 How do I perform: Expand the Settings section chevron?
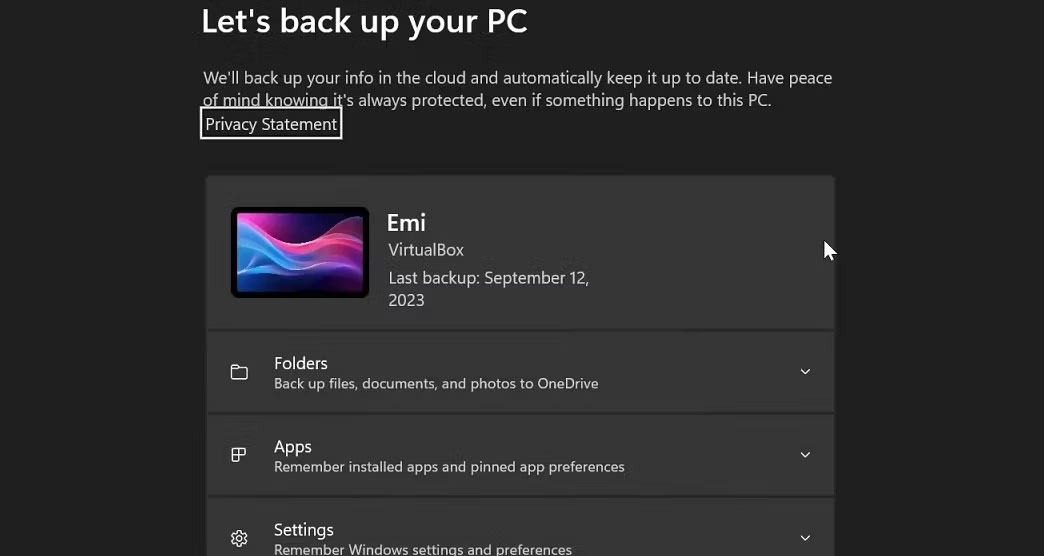coord(805,538)
